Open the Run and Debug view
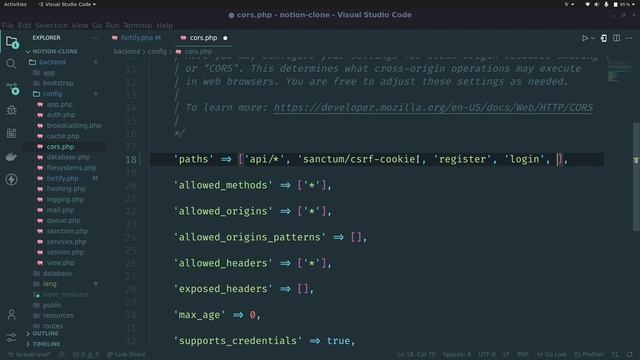 click(x=11, y=111)
